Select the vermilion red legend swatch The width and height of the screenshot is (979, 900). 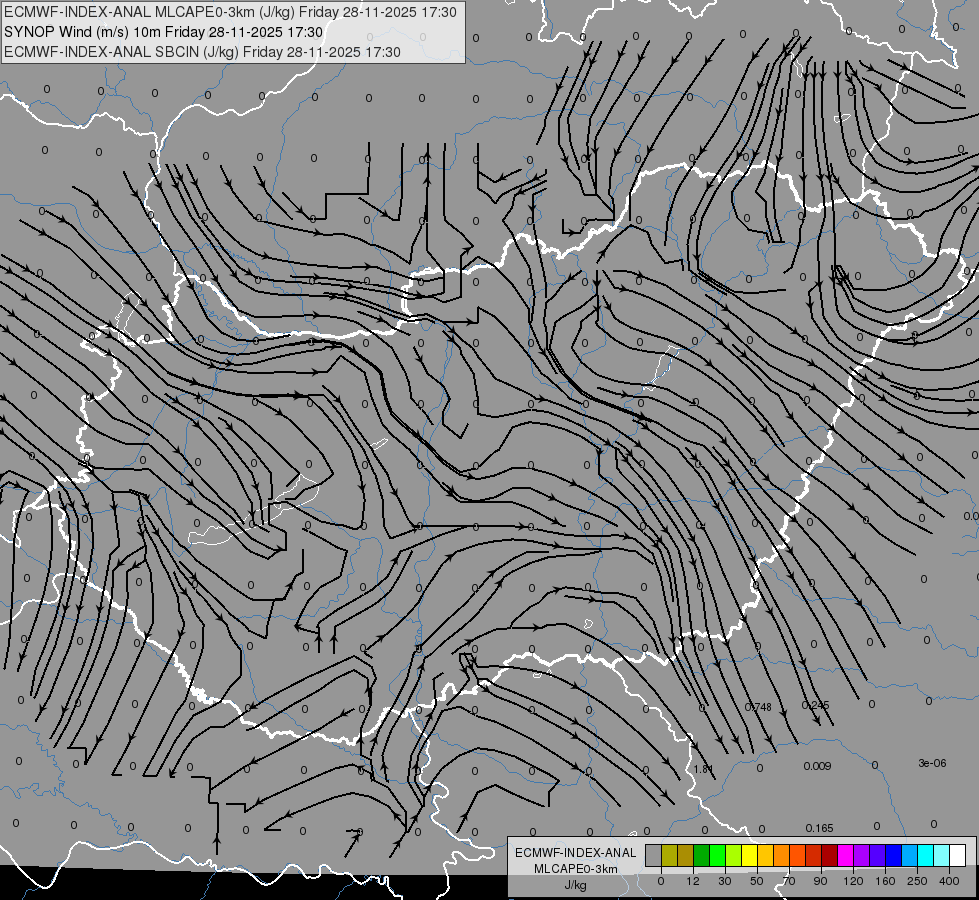click(814, 856)
